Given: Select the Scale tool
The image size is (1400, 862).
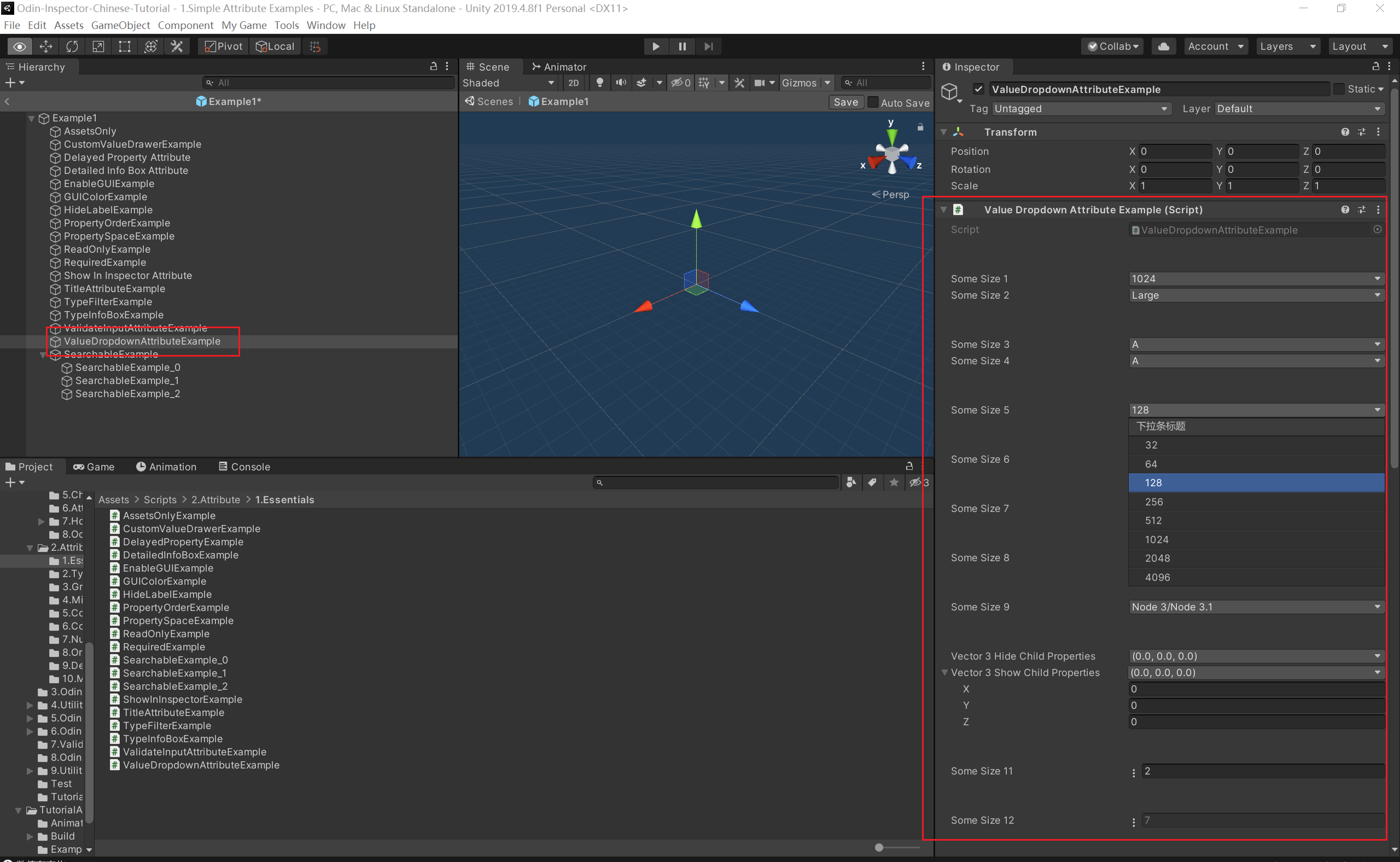Looking at the screenshot, I should (x=98, y=46).
